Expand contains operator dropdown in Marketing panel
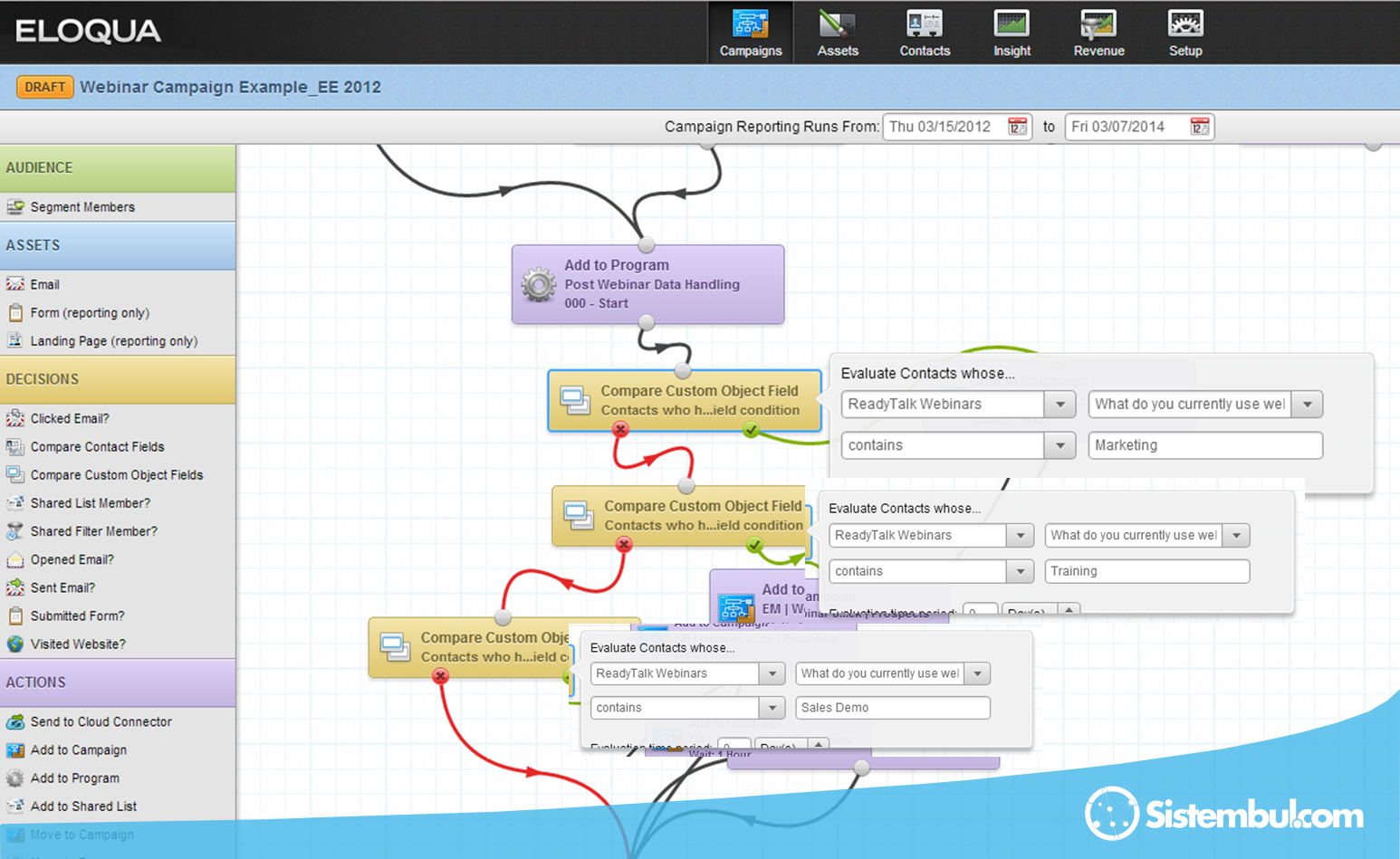 pyautogui.click(x=1060, y=445)
